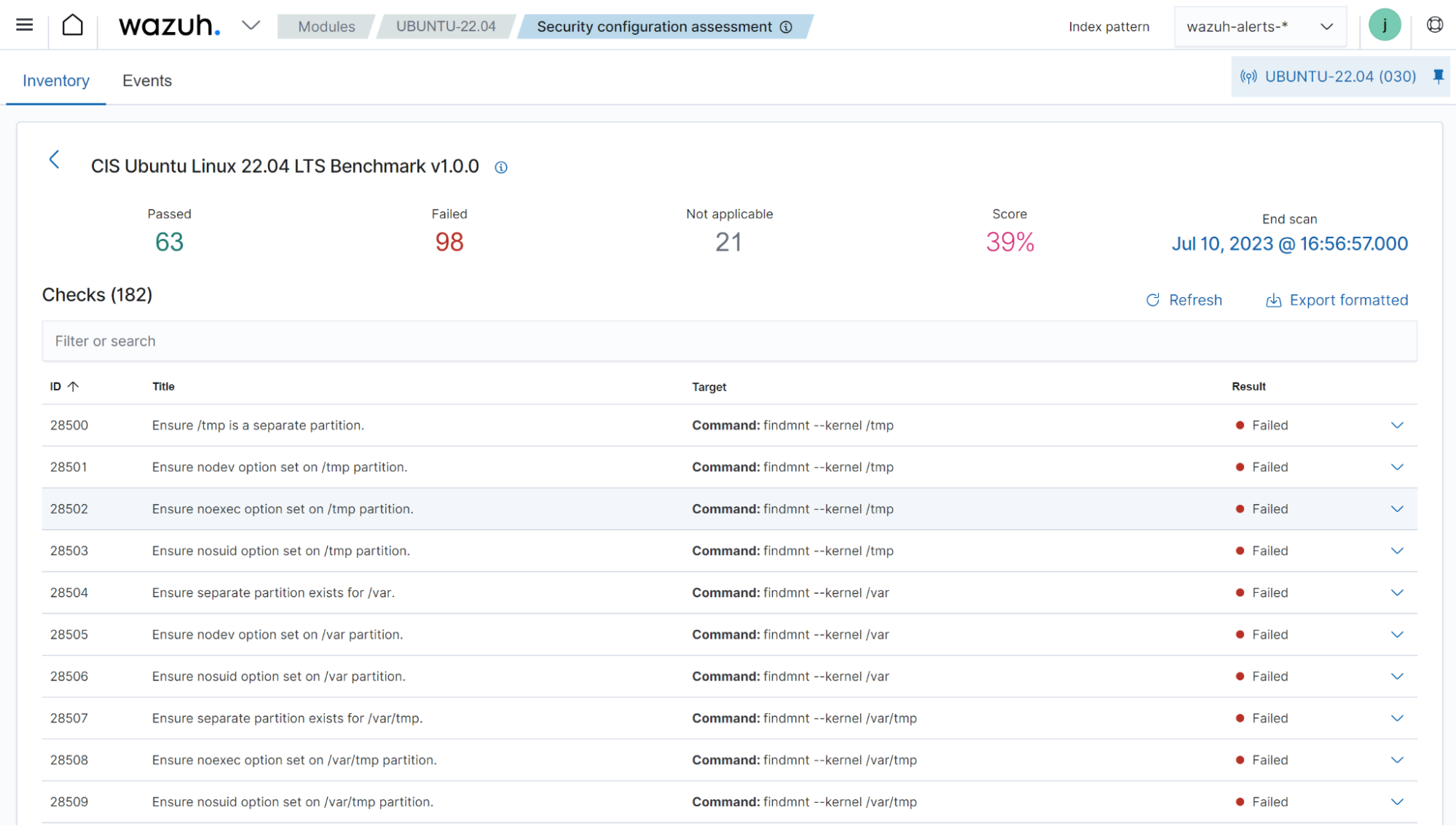
Task: Toggle sort order on the ID column
Action: click(64, 387)
